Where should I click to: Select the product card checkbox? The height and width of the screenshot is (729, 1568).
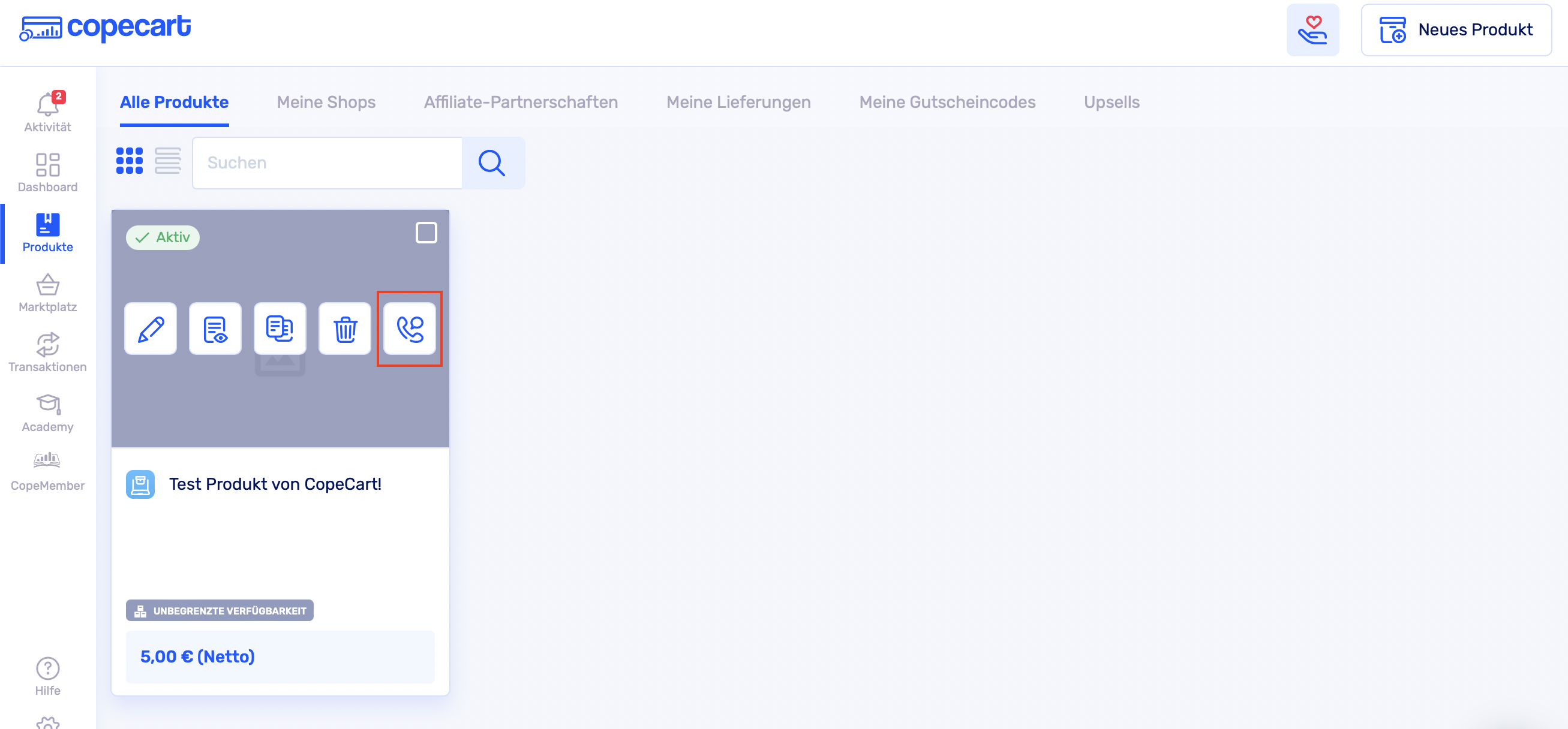click(x=426, y=233)
